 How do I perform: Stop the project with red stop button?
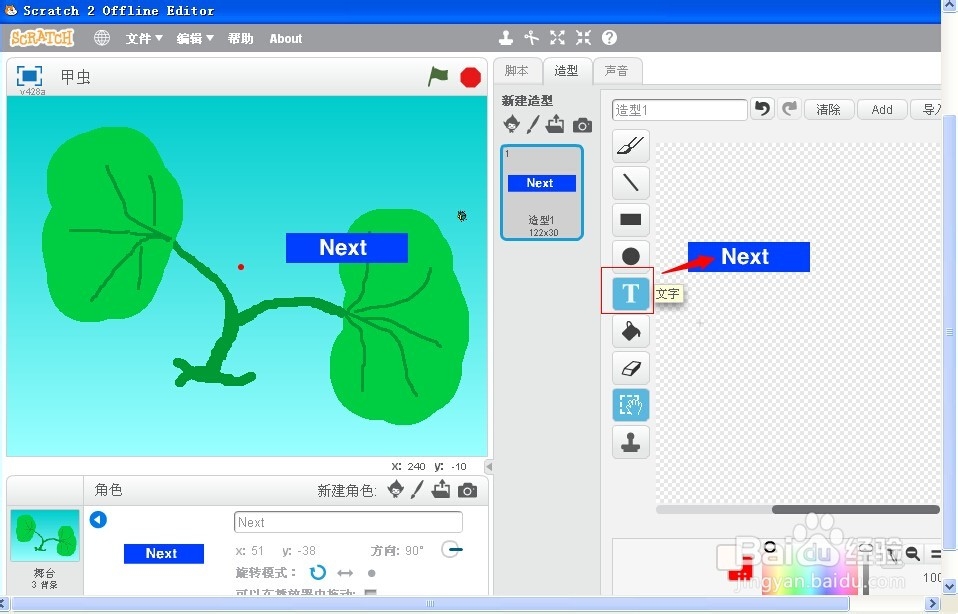470,78
